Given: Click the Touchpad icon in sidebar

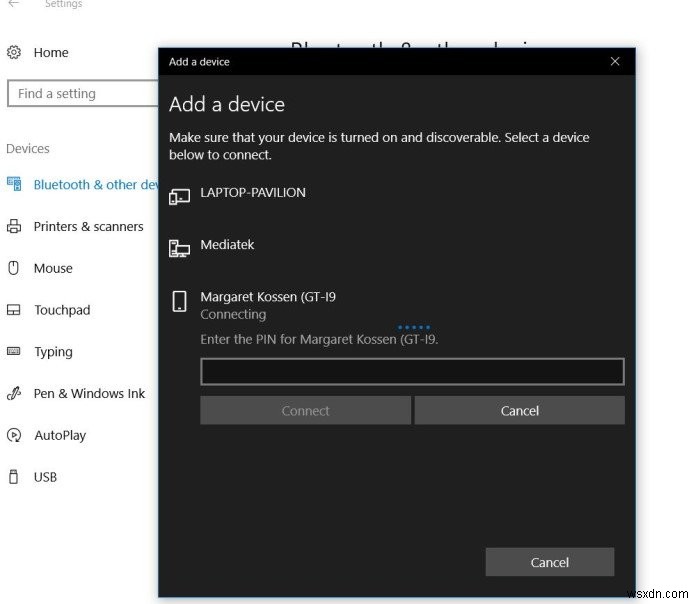Looking at the screenshot, I should [14, 310].
